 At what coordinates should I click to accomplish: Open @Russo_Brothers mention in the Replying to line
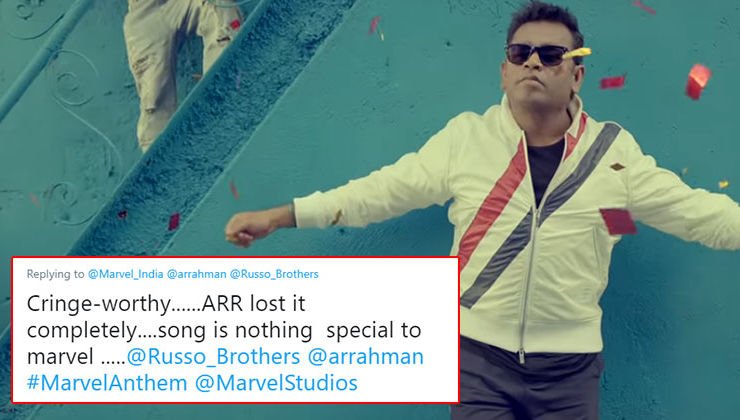(274, 274)
